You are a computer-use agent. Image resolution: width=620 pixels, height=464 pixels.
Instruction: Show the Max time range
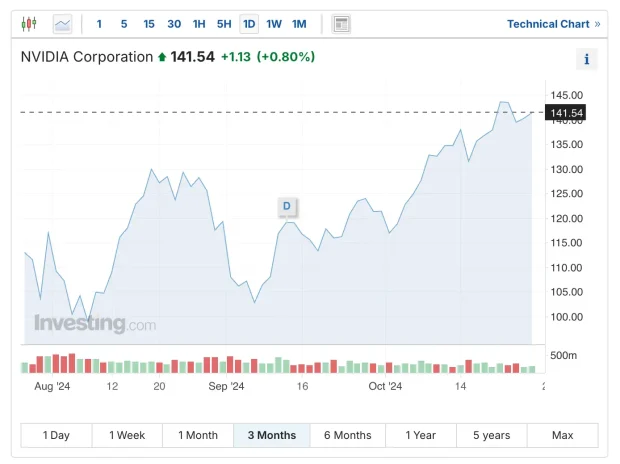tap(562, 435)
